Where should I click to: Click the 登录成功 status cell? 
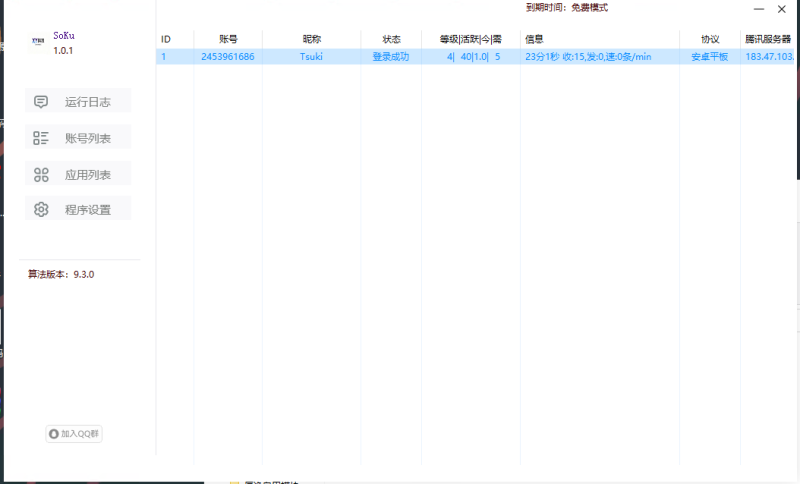[391, 57]
